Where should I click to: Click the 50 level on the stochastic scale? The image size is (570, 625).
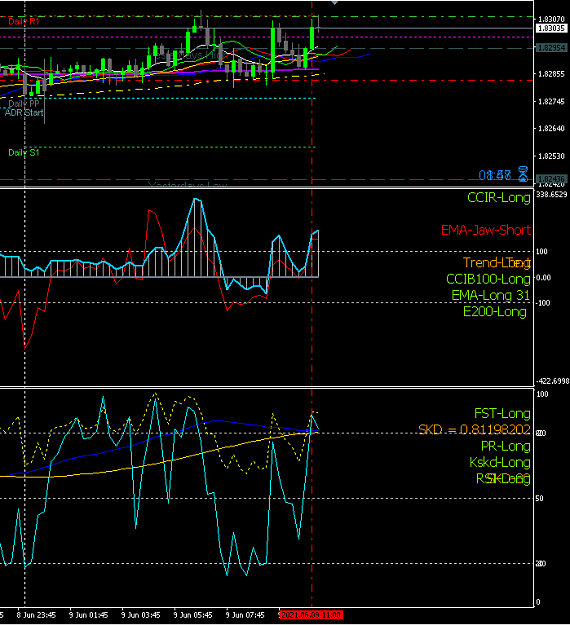pos(539,499)
